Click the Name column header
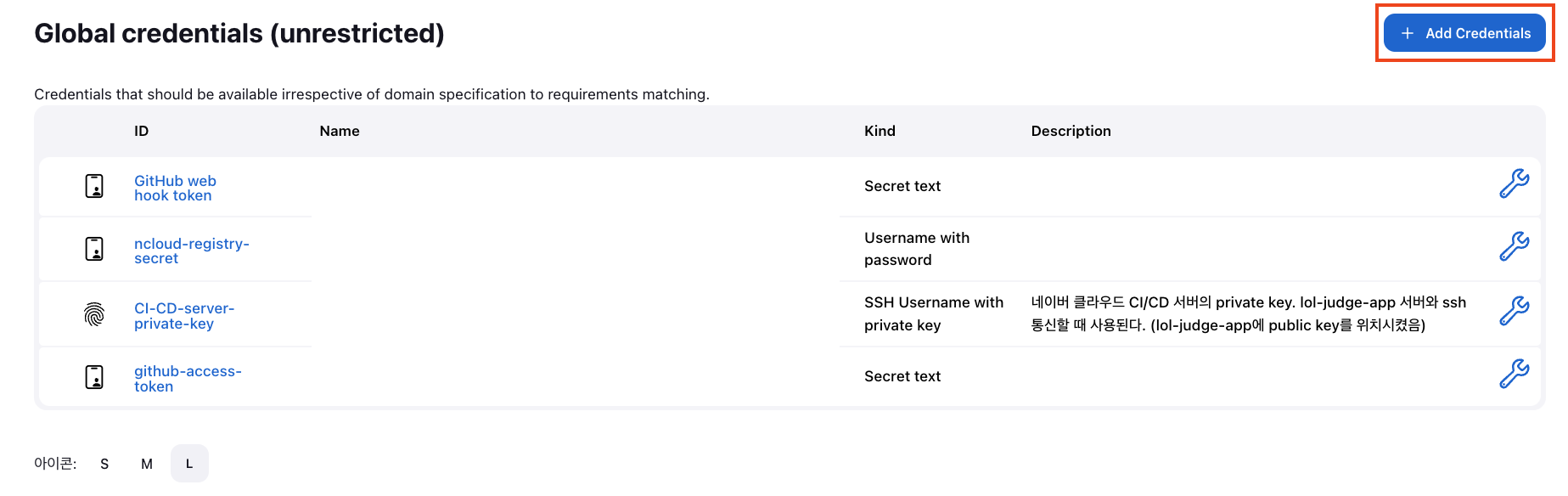This screenshot has height=496, width=1568. (340, 131)
